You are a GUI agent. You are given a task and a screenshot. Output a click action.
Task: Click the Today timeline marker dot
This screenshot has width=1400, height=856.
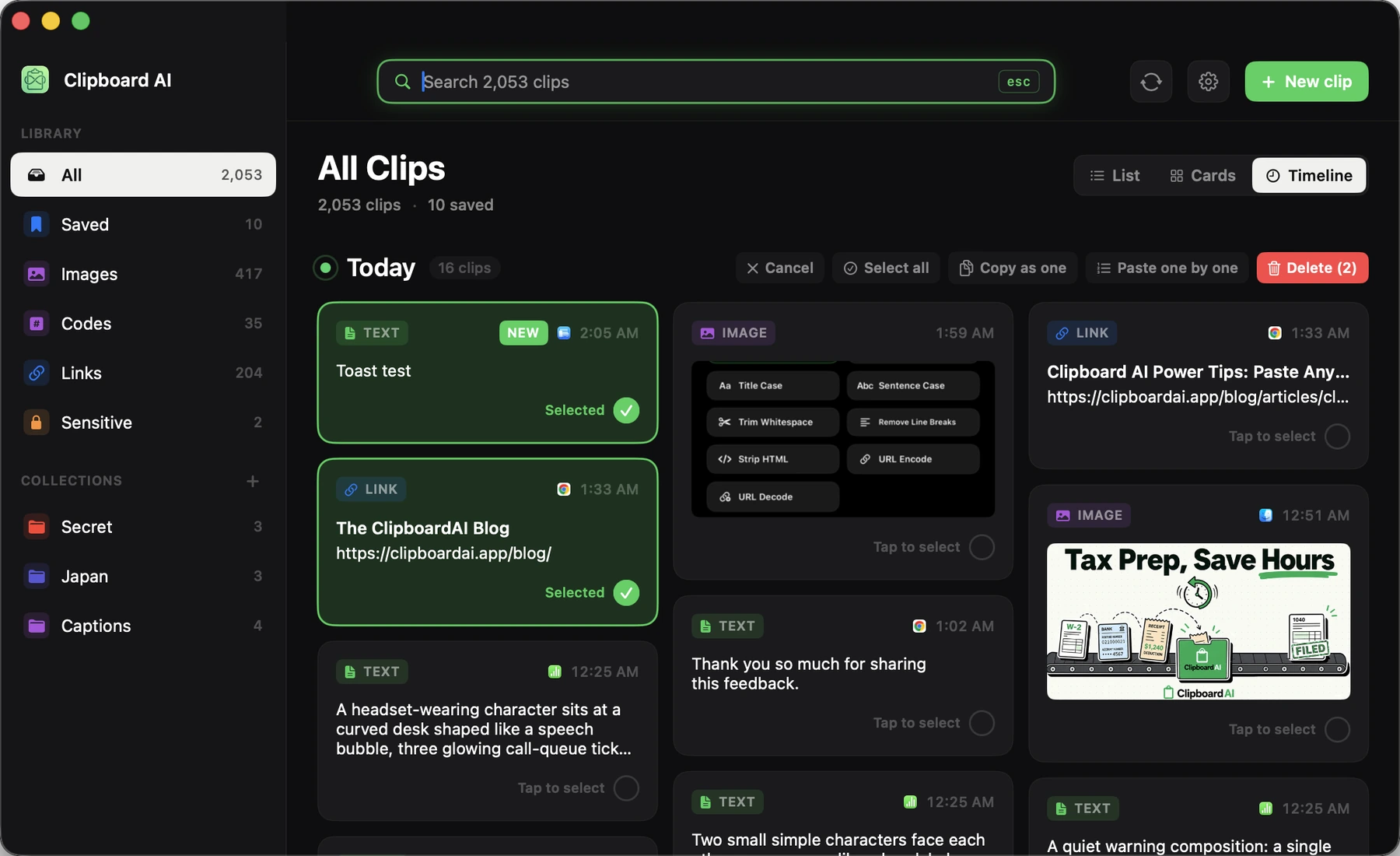pos(325,268)
